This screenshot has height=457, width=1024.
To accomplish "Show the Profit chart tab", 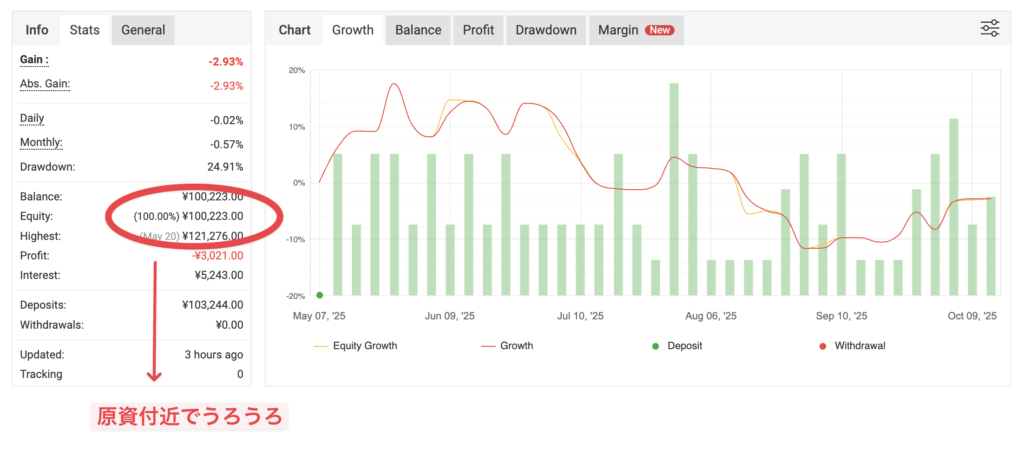I will (x=478, y=30).
